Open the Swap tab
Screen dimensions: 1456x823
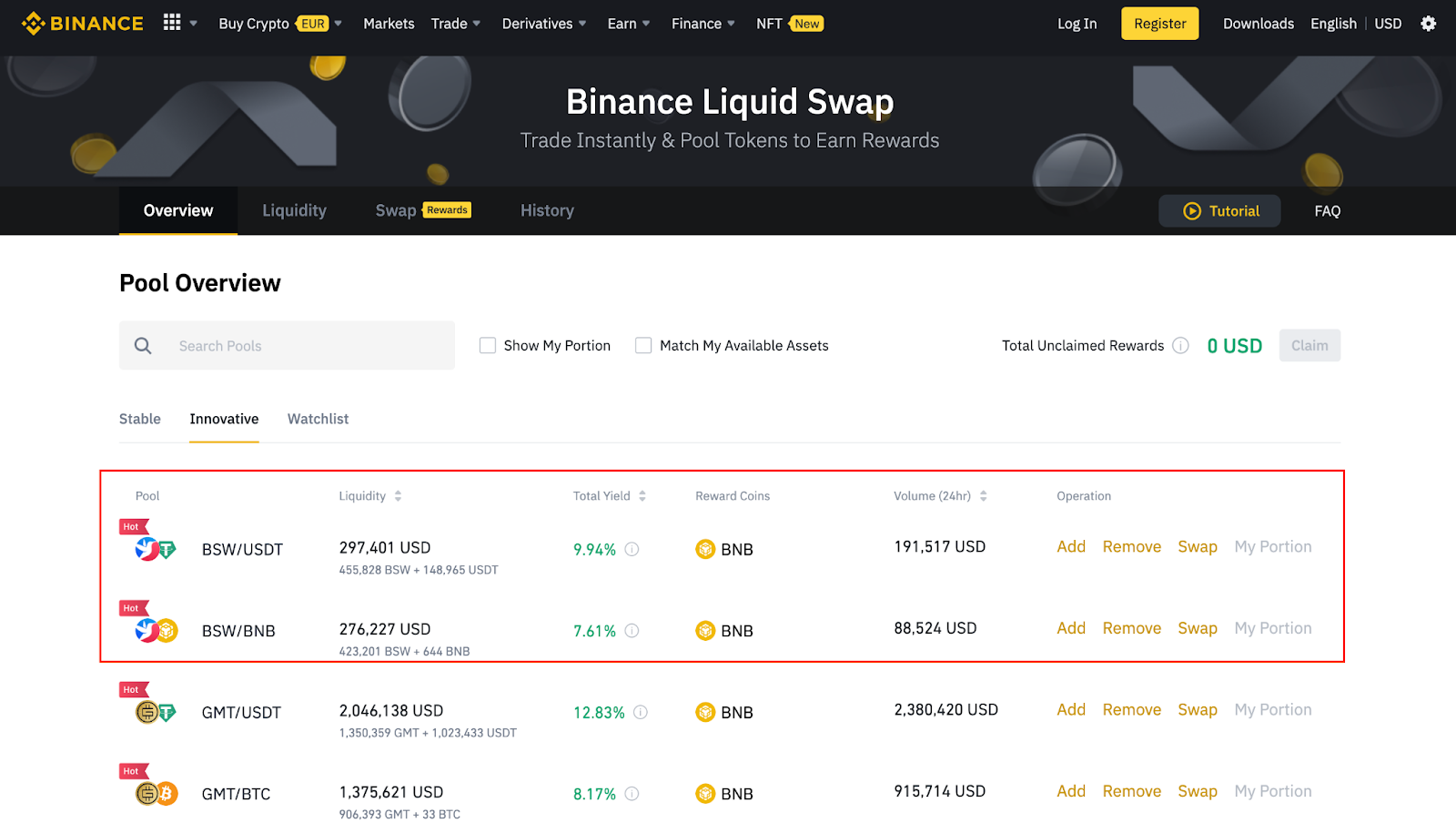pos(423,210)
